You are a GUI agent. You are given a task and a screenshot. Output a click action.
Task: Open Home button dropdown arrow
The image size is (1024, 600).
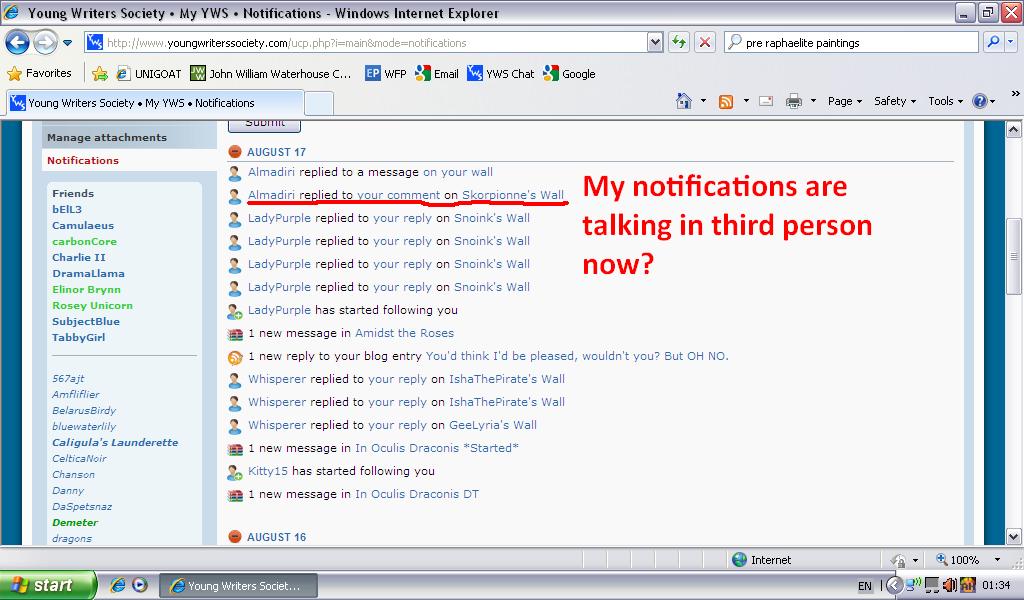pos(703,101)
